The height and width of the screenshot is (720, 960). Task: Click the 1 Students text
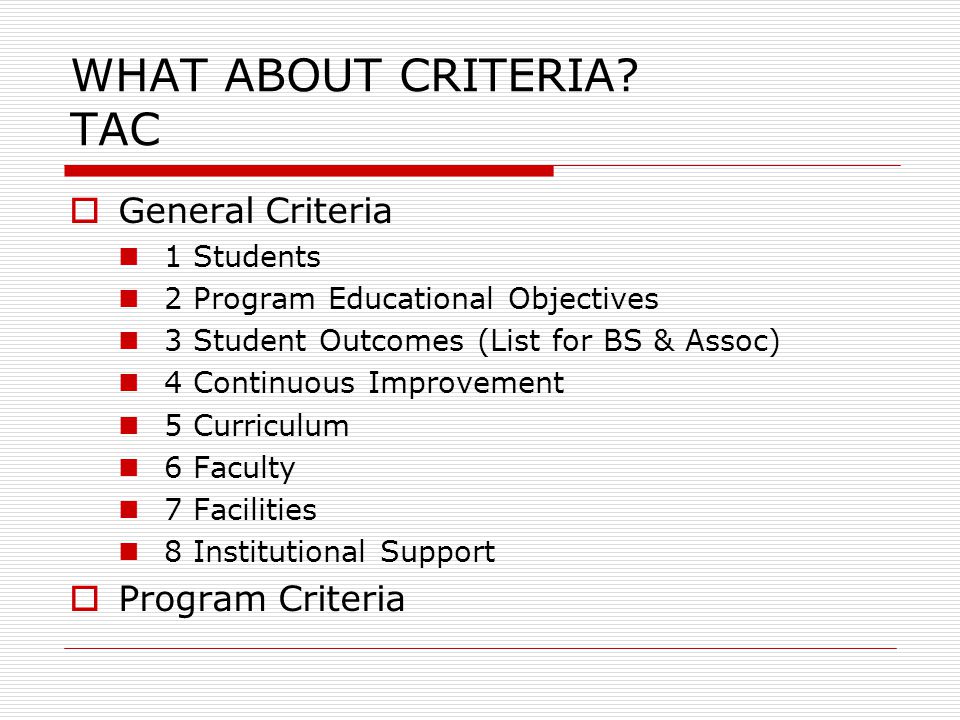coord(242,257)
